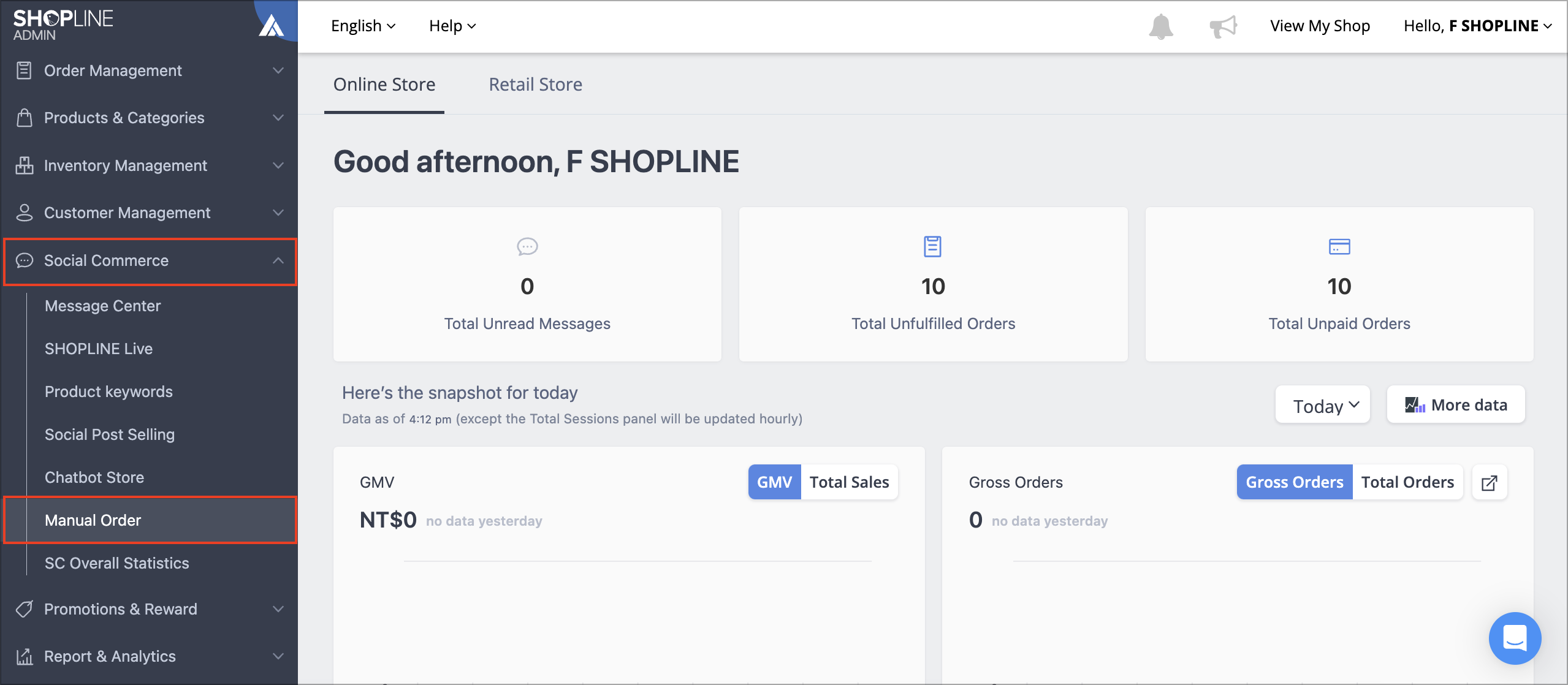Open Manual Order menu item
The image size is (1568, 685).
(x=150, y=520)
